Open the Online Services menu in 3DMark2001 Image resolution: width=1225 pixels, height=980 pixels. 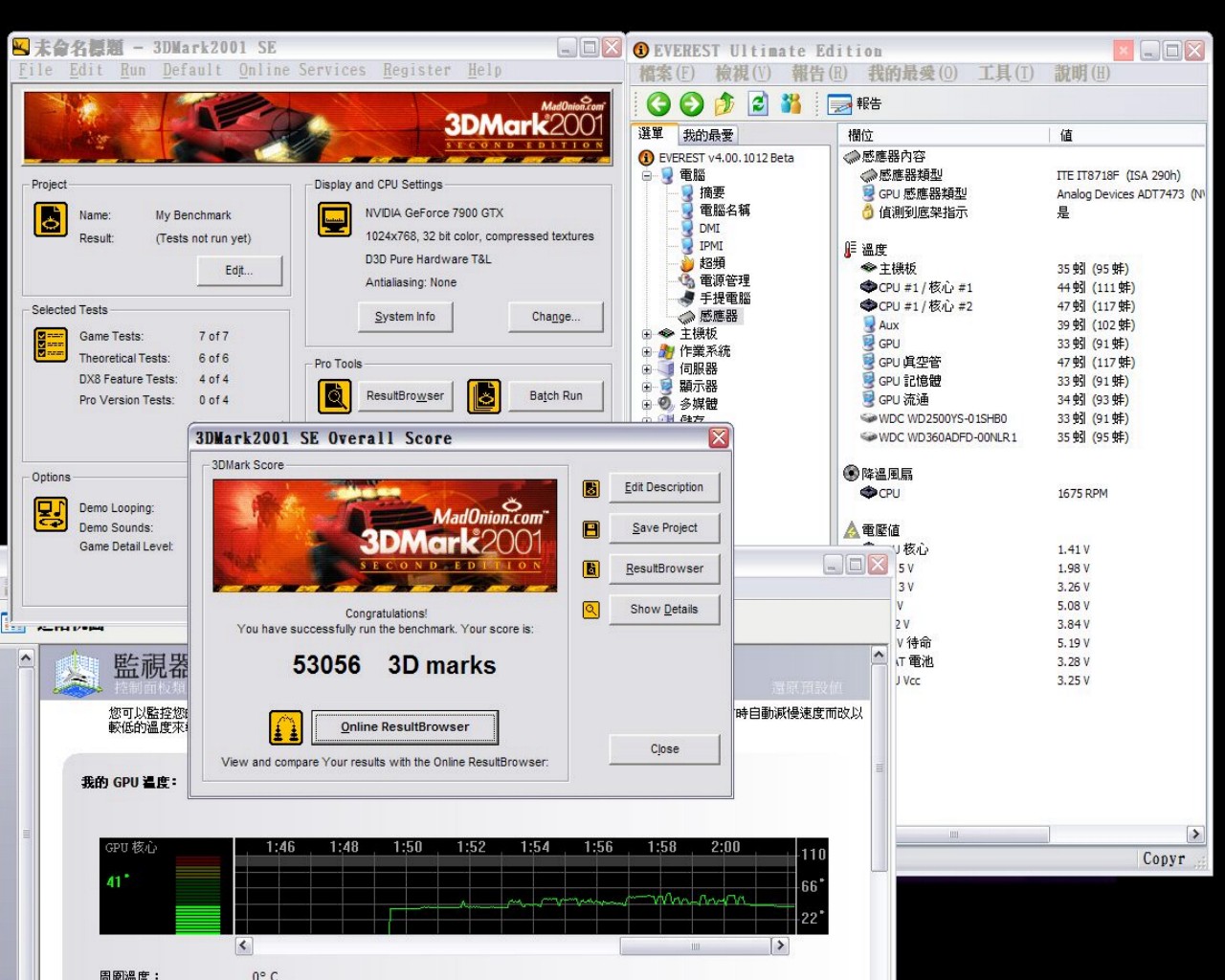302,70
